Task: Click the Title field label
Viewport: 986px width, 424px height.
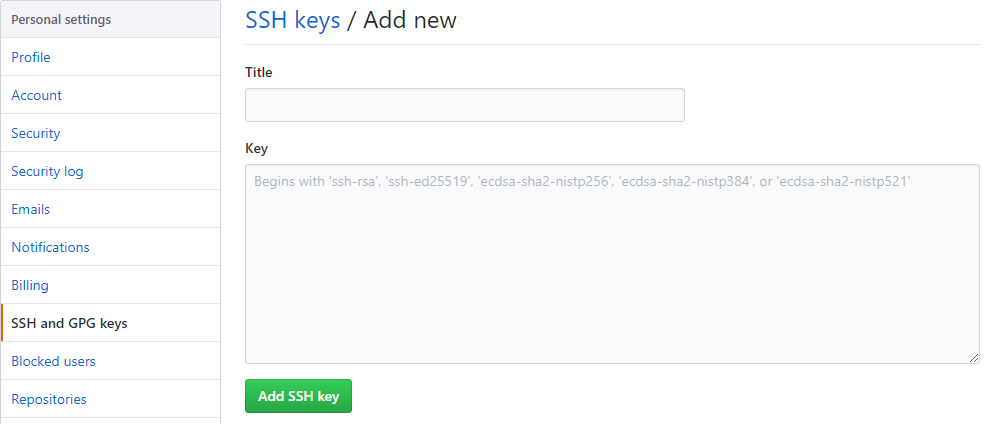Action: (x=259, y=72)
